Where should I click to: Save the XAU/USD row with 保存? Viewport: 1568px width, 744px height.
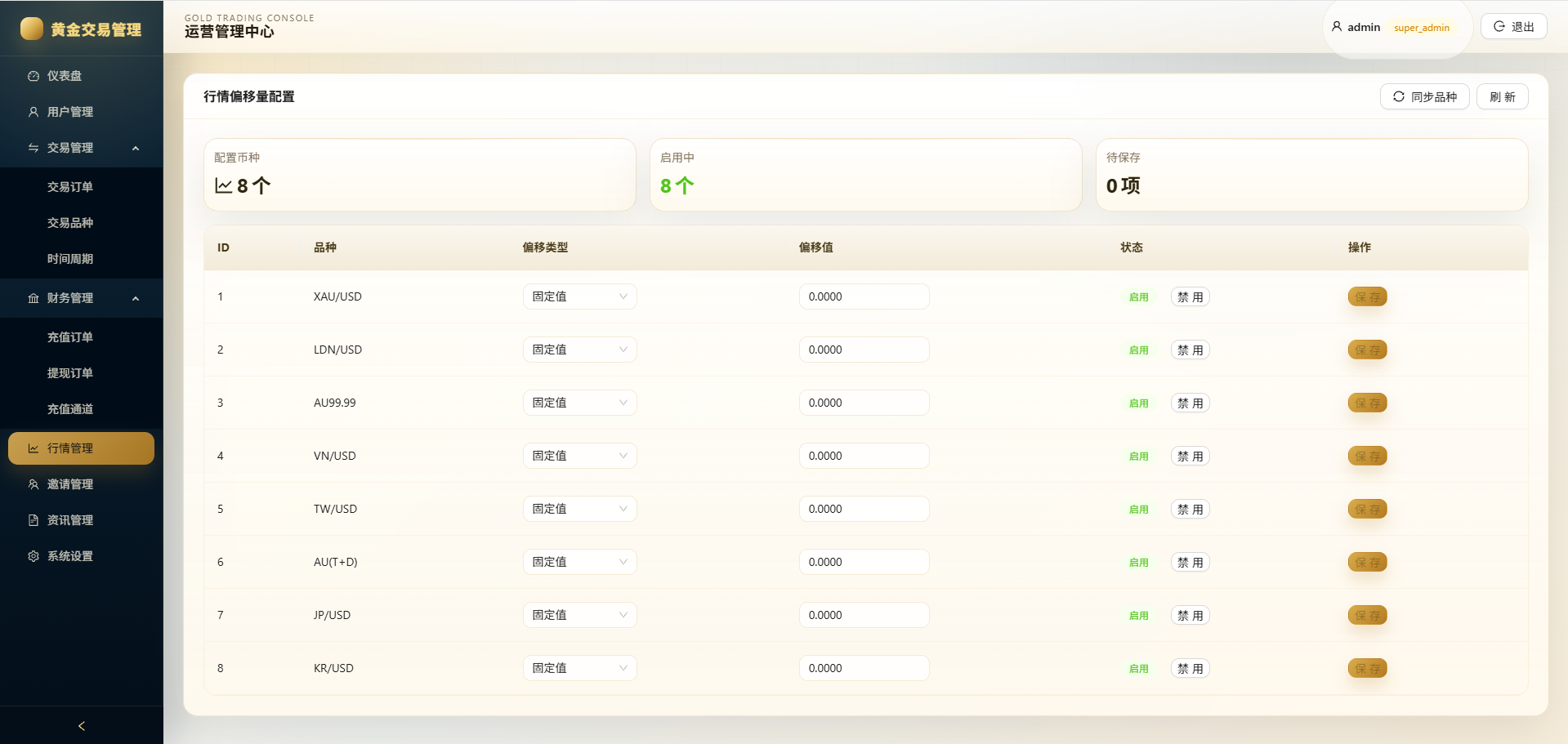tap(1368, 296)
